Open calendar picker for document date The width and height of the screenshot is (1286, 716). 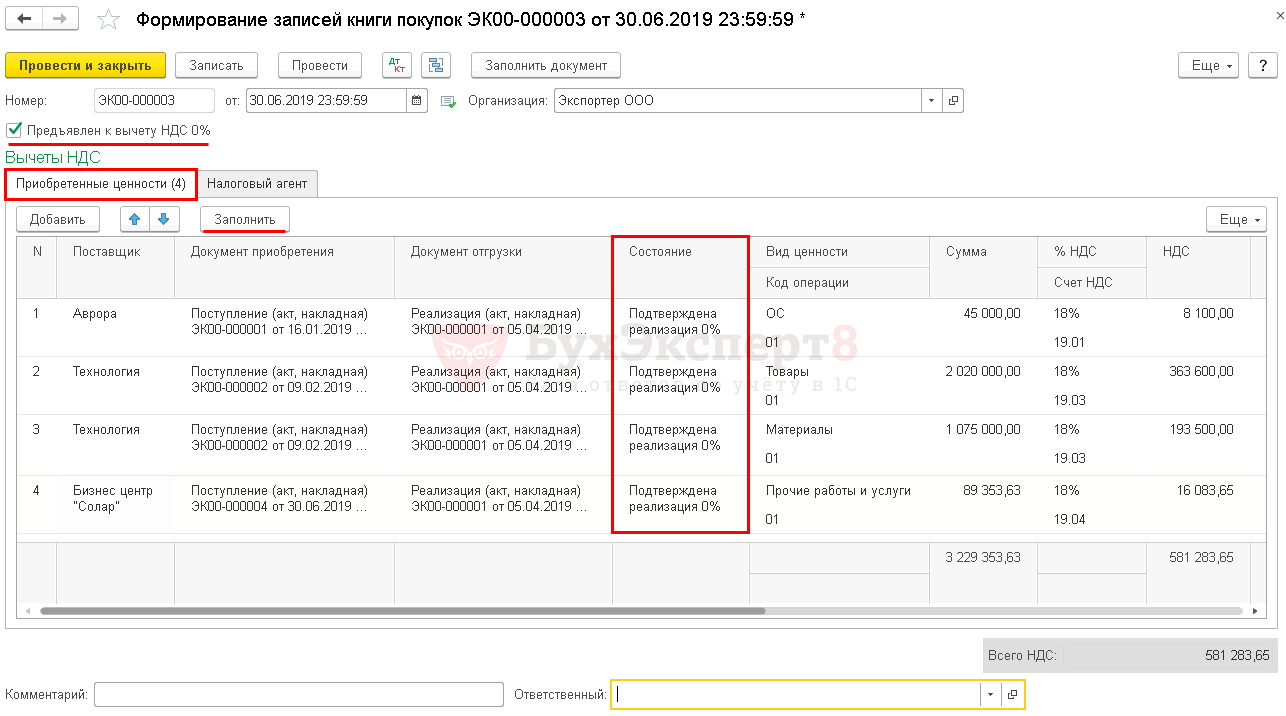click(417, 101)
